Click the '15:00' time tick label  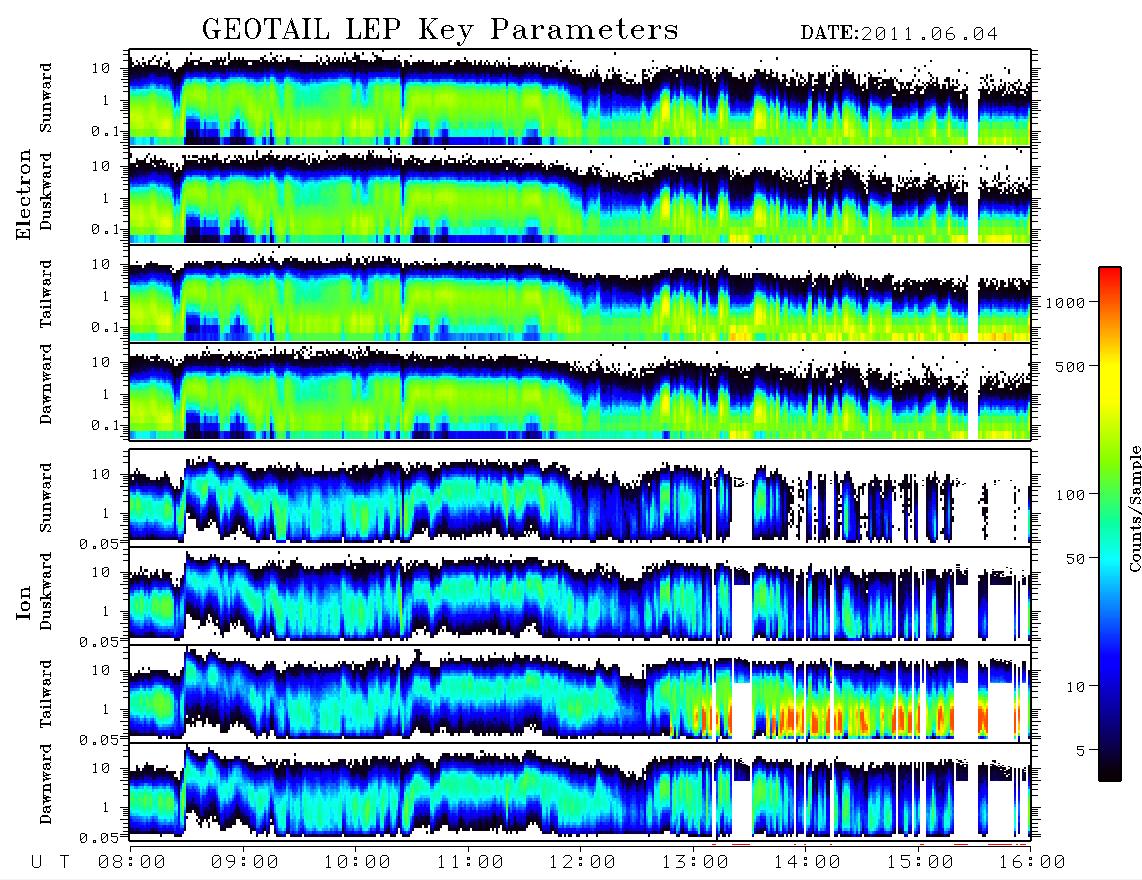(920, 862)
